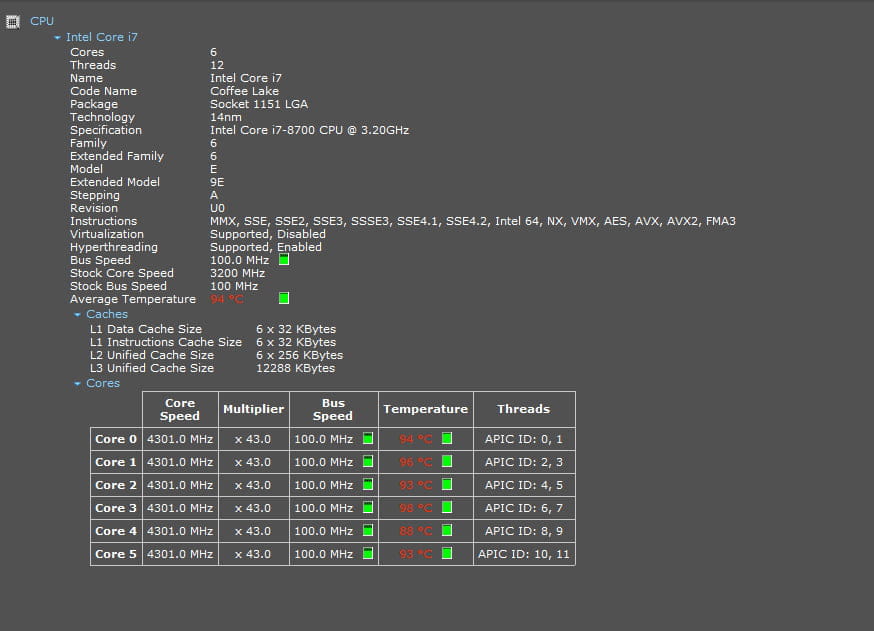Click Core 1 bus speed green indicator
This screenshot has width=874, height=631.
coord(368,462)
